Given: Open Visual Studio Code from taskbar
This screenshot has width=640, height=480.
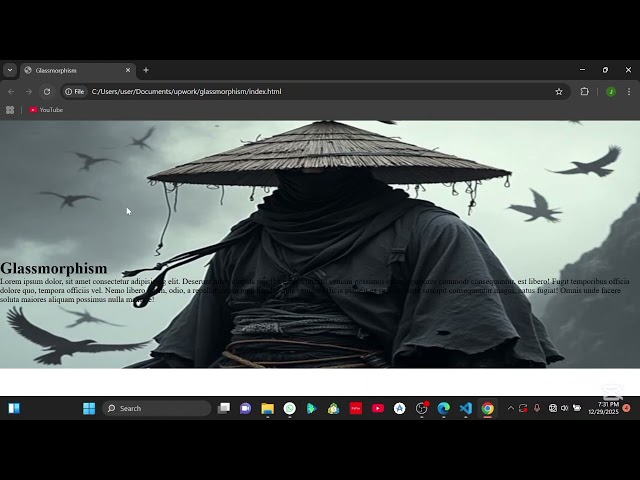Looking at the screenshot, I should (x=466, y=408).
